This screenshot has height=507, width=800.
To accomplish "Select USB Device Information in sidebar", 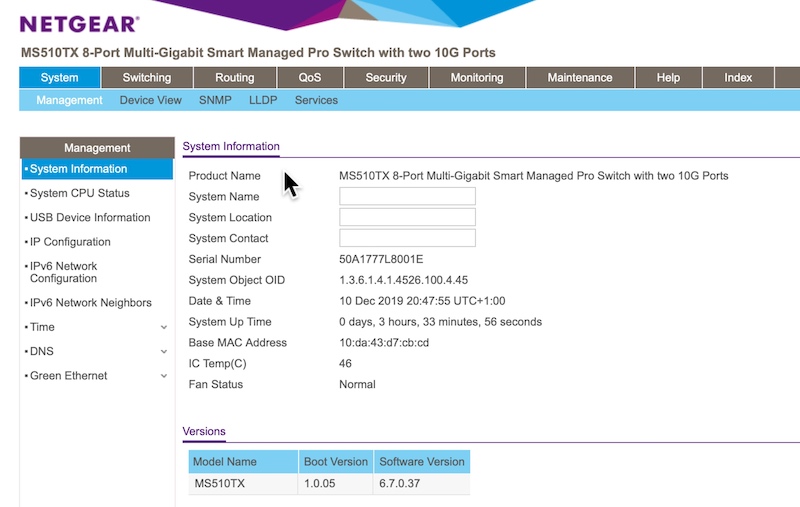I will 90,217.
